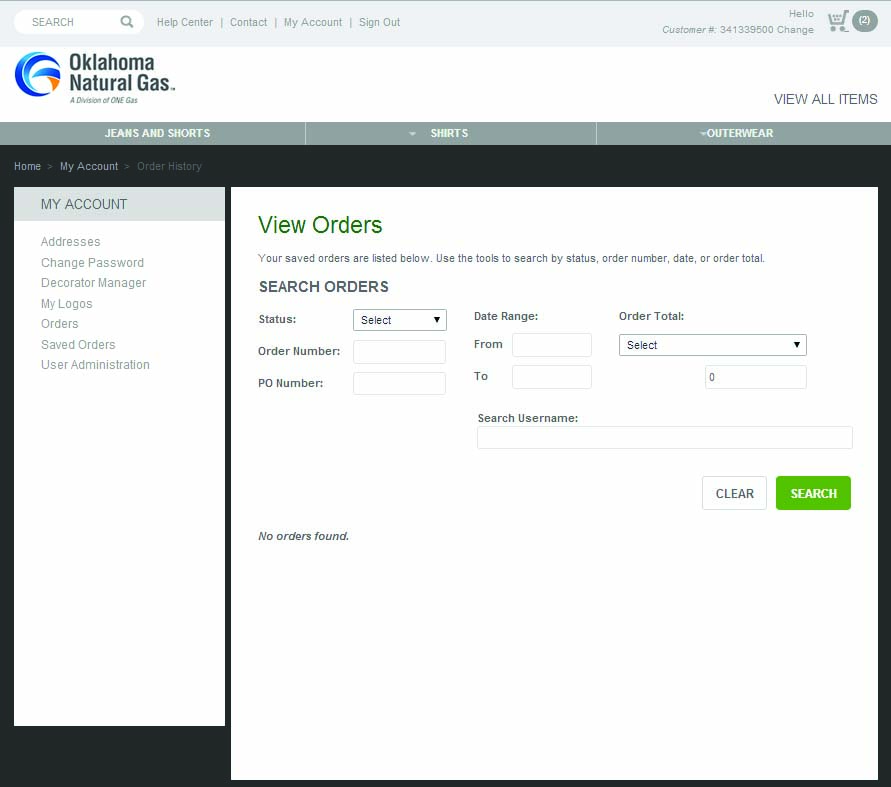Select Jeans and Shorts category

point(157,133)
